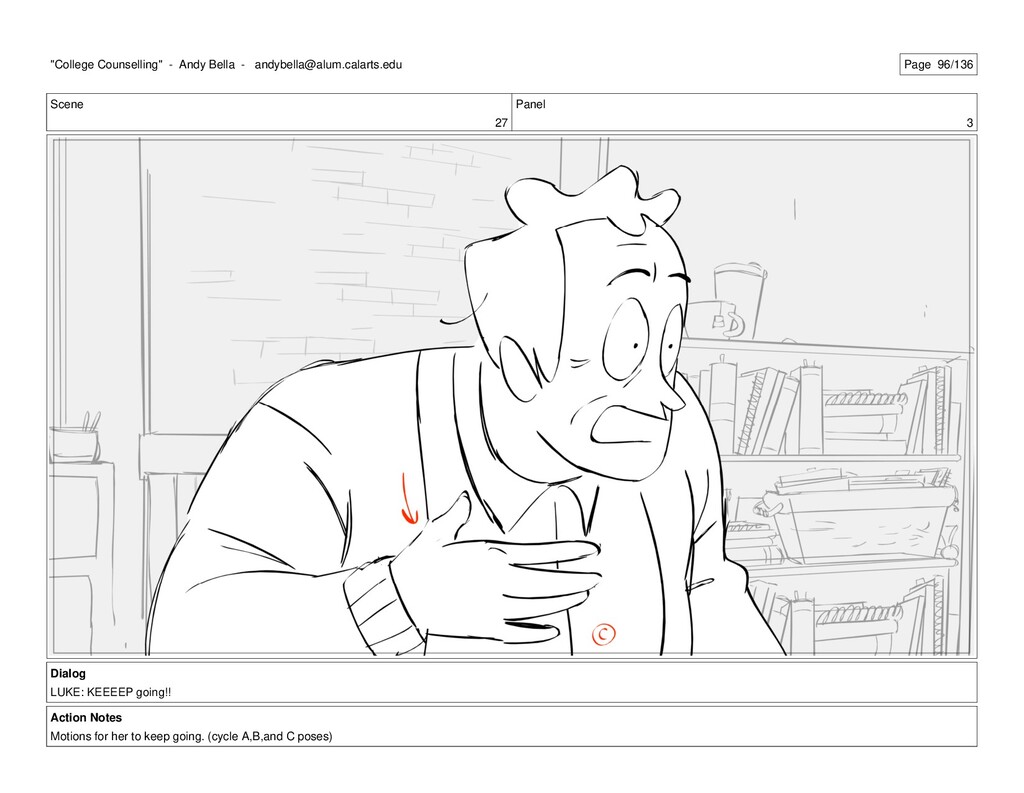The height and width of the screenshot is (793, 1024).
Task: Click the storyboard panel drawing
Action: 511,396
